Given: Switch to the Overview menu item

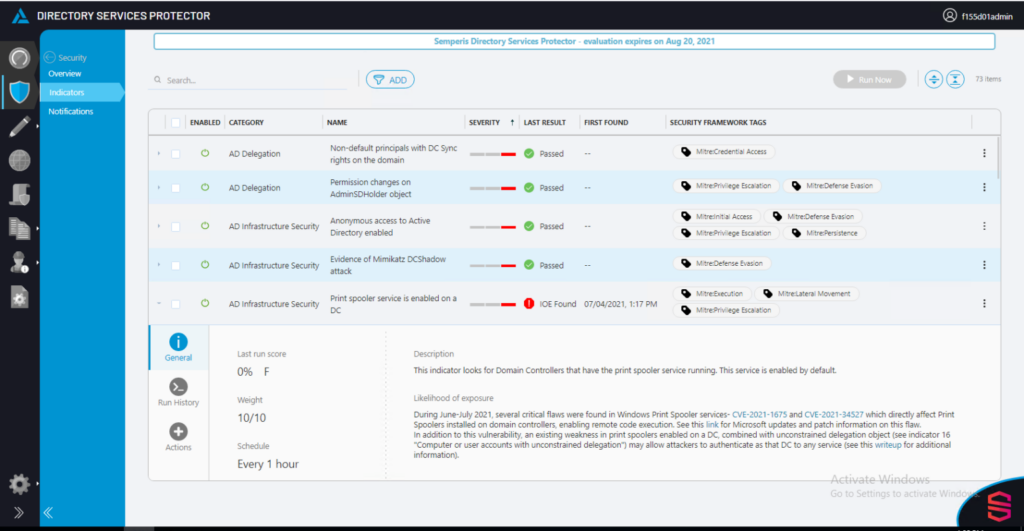Looking at the screenshot, I should pos(65,74).
